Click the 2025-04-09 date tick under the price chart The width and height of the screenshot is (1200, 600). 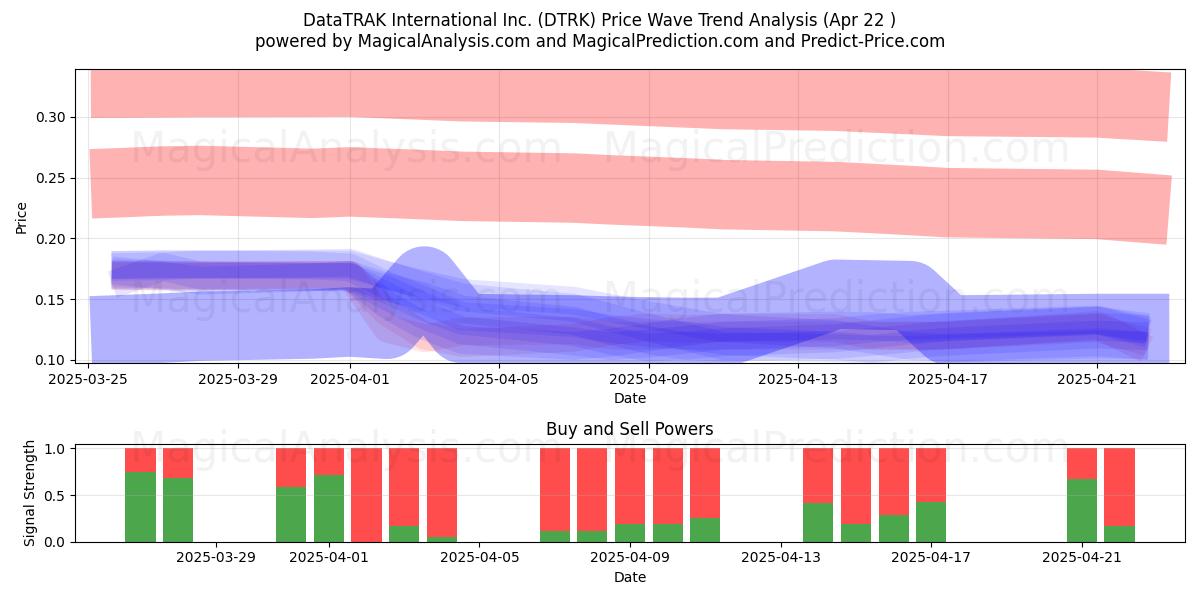tap(649, 379)
